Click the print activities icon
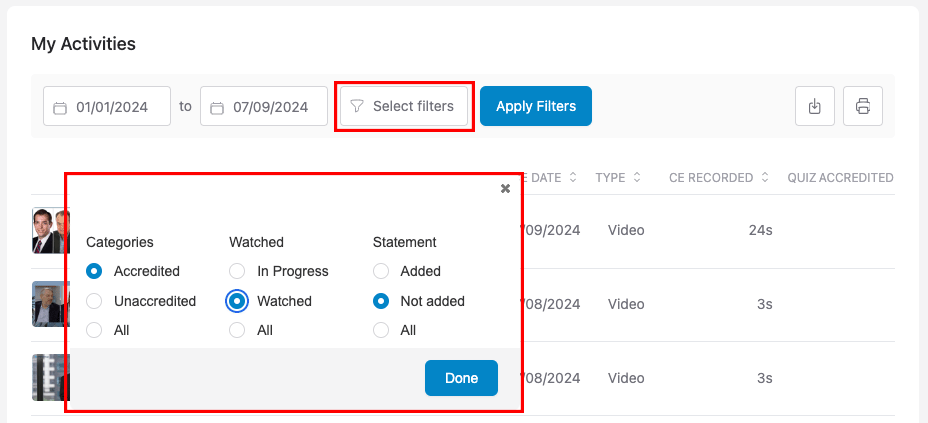928x423 pixels. [863, 106]
